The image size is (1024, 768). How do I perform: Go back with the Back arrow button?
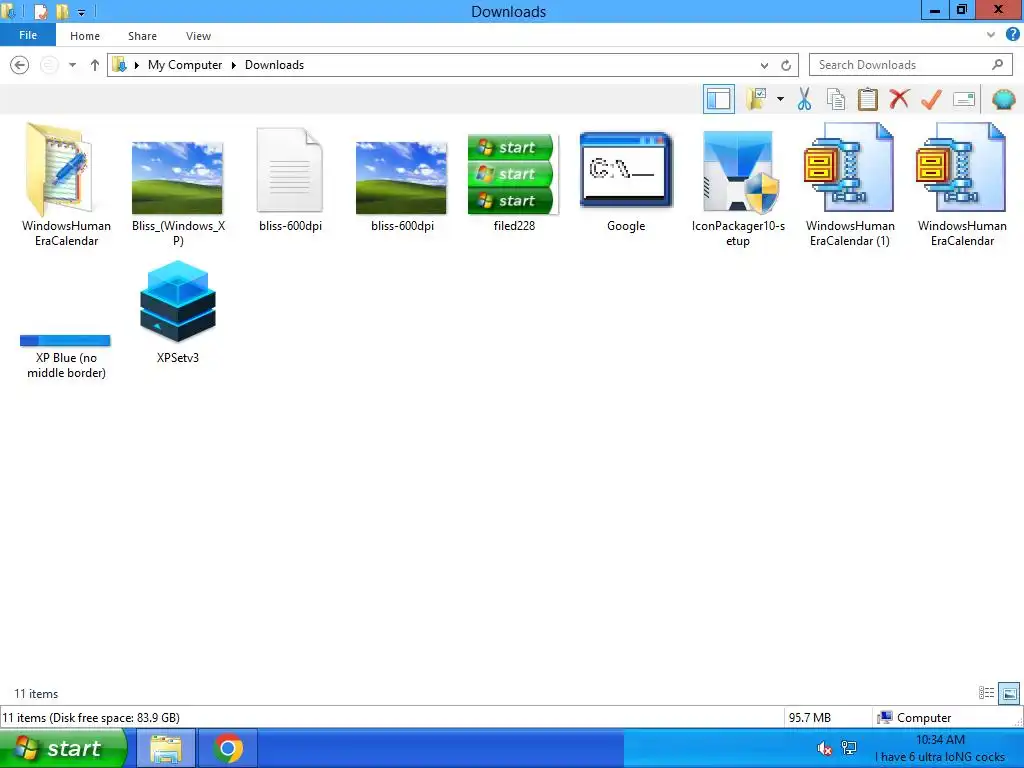coord(20,65)
